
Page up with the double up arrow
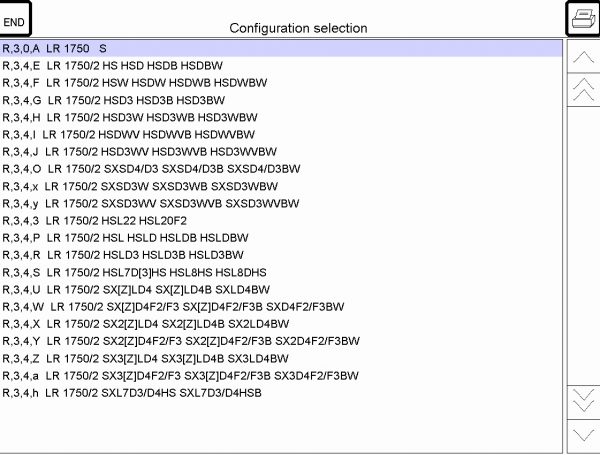581,92
